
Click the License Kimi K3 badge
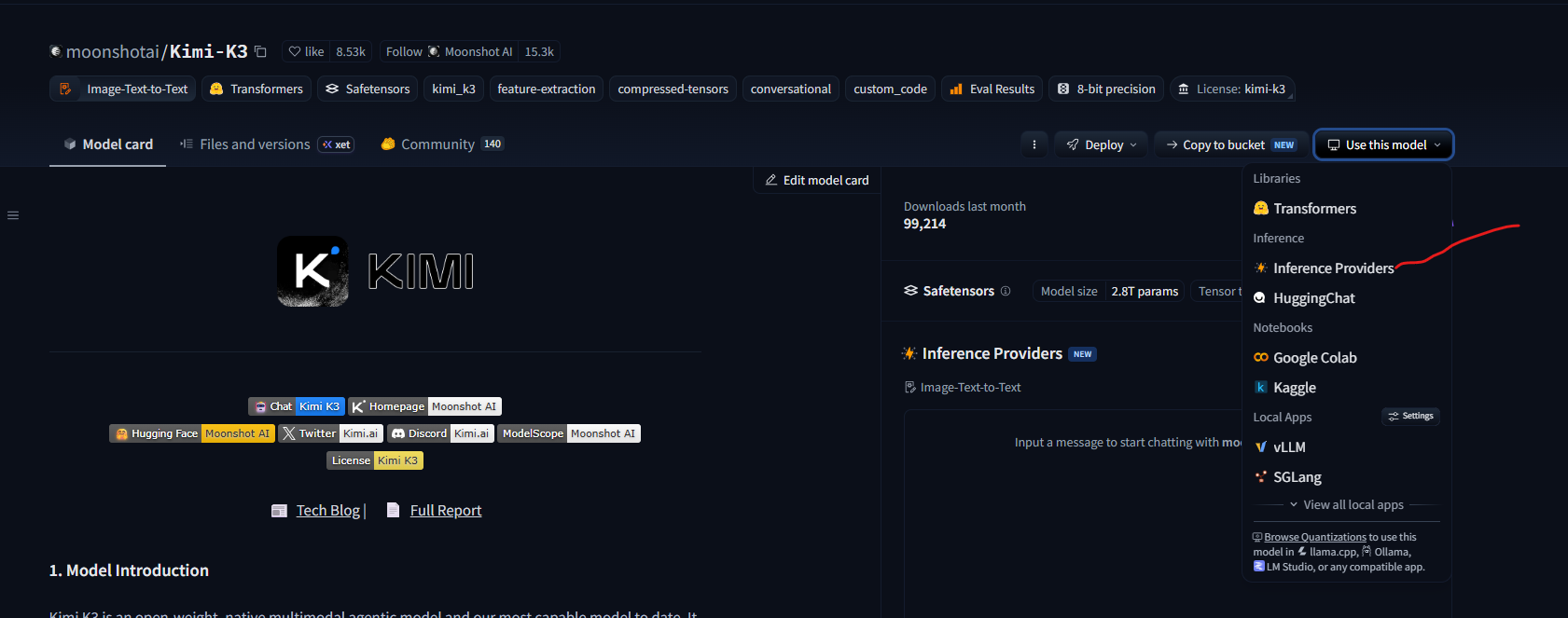[x=375, y=460]
